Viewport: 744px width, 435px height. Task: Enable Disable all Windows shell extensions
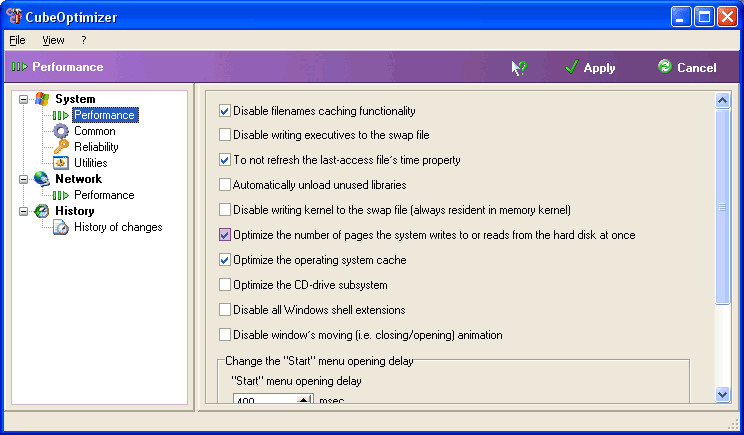225,310
